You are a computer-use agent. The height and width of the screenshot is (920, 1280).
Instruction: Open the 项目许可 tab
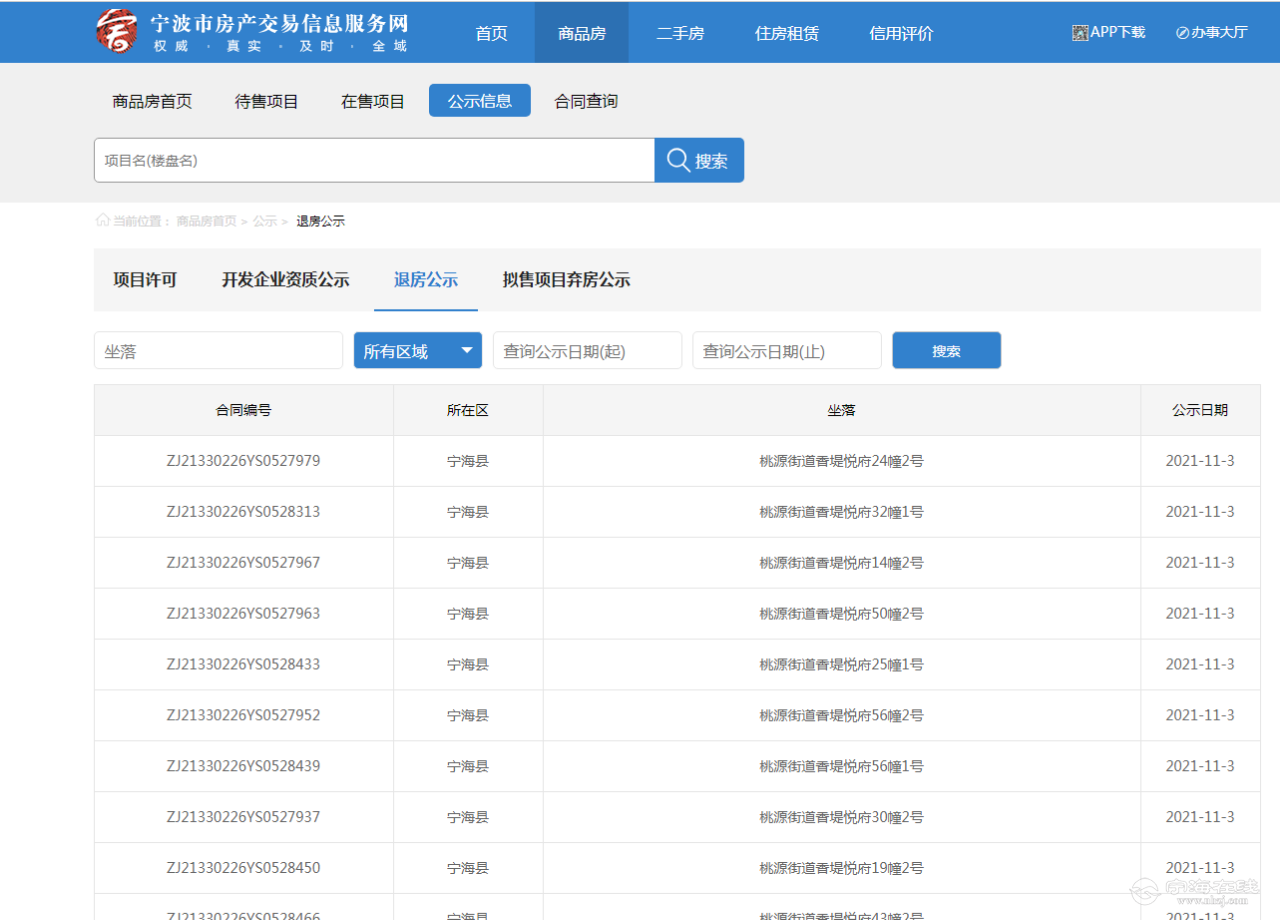[x=145, y=280]
